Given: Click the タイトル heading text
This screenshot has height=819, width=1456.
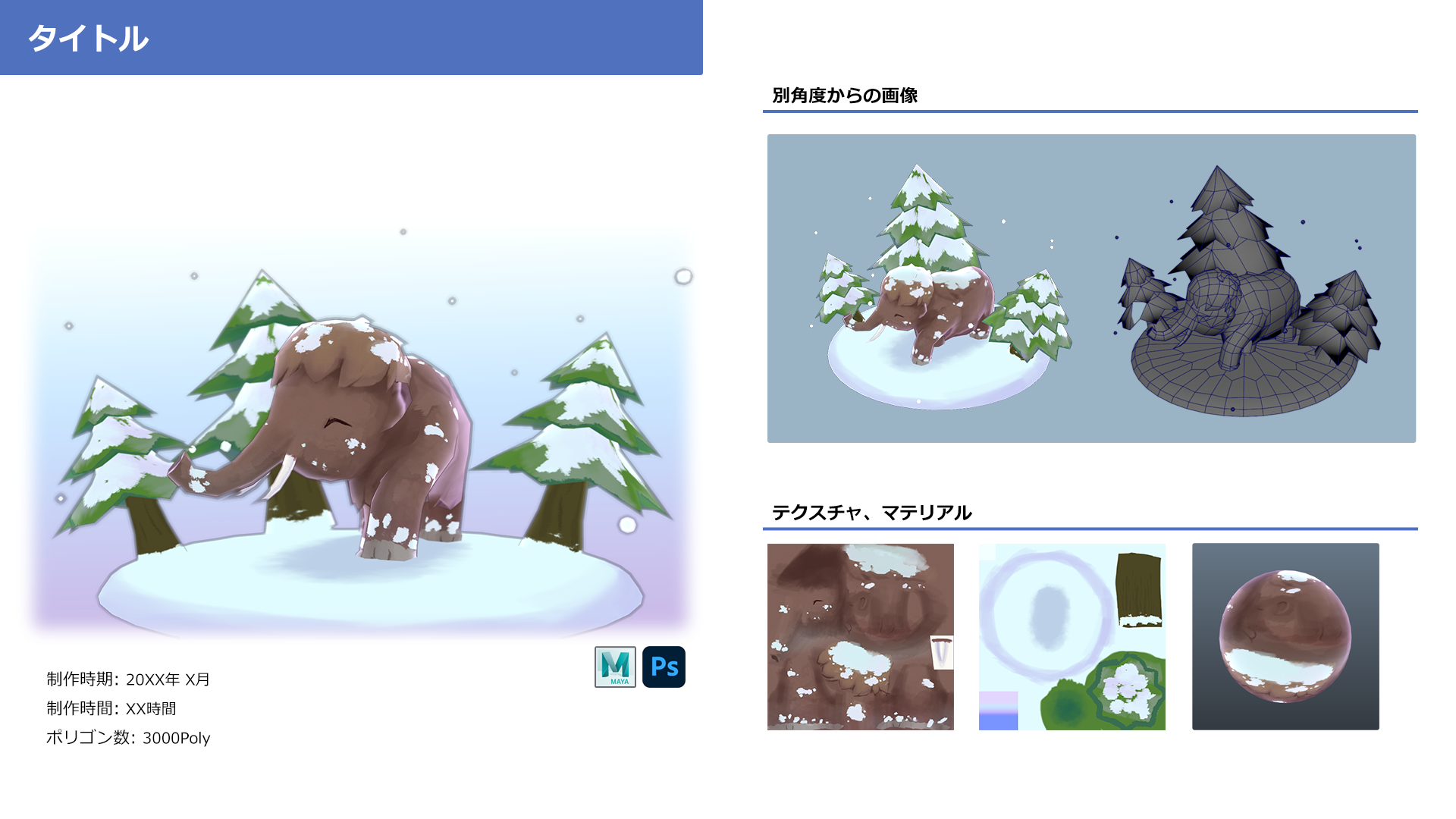Looking at the screenshot, I should pyautogui.click(x=88, y=38).
